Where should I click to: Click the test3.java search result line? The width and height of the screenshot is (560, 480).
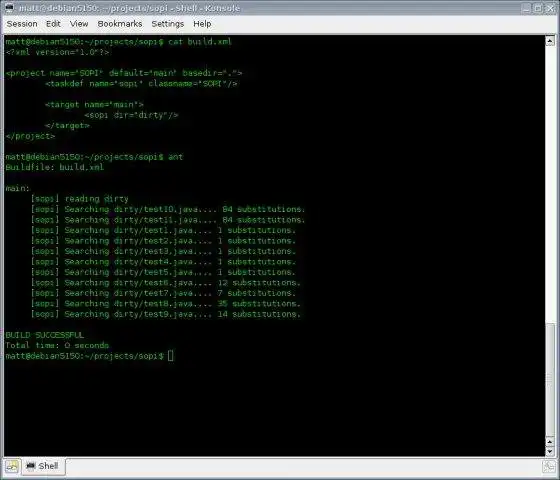click(x=163, y=251)
